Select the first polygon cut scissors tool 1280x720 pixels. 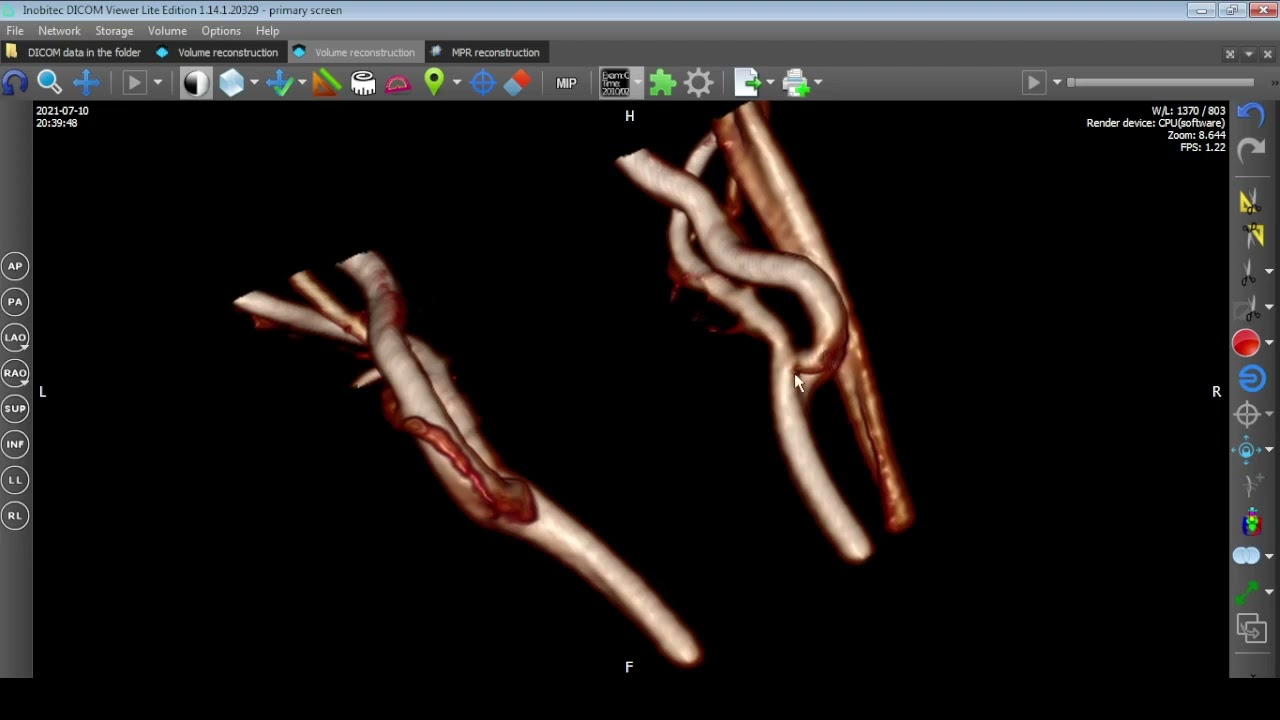coord(1251,202)
